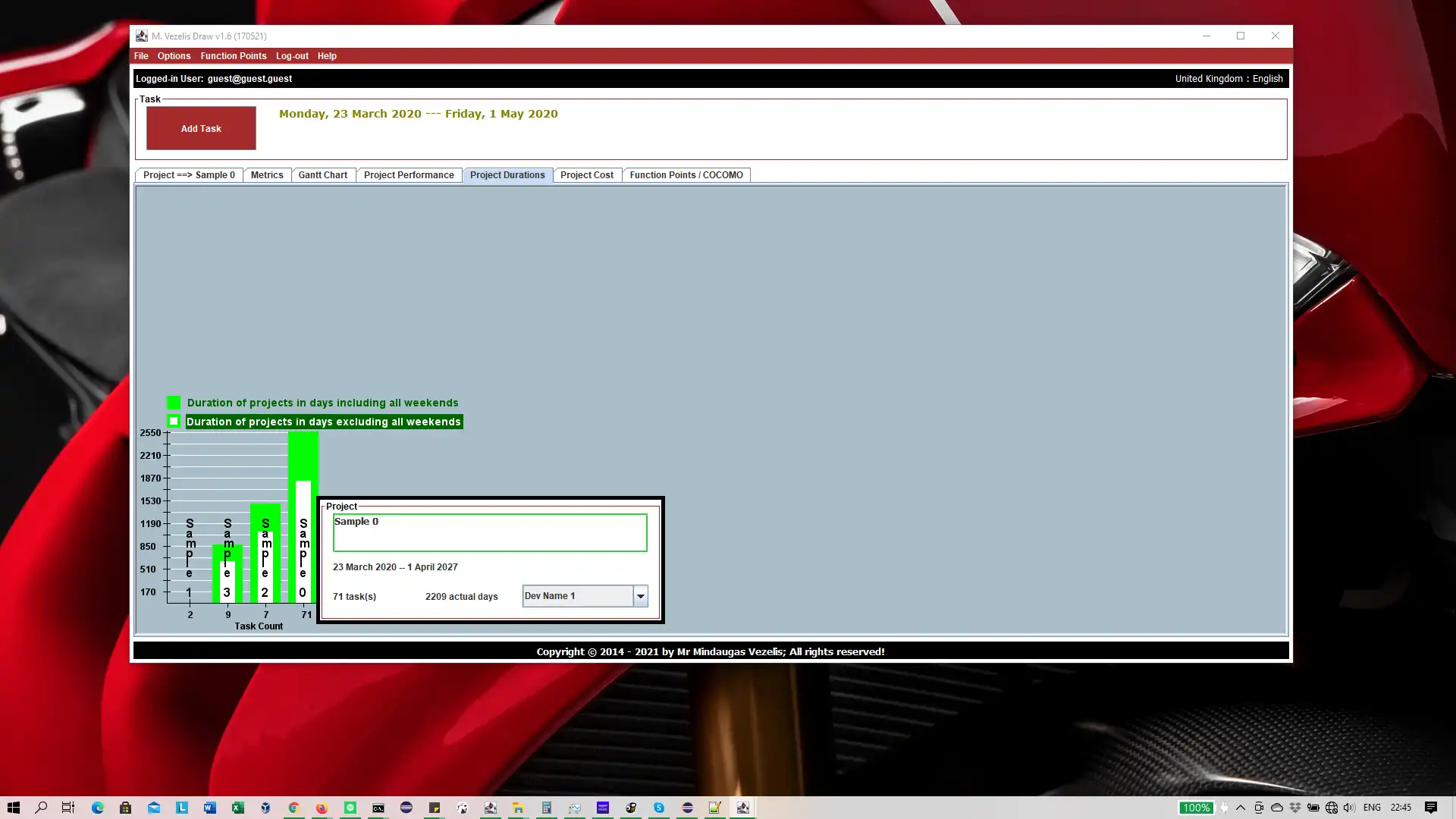
Task: Open the Function Points menu
Action: coord(233,56)
